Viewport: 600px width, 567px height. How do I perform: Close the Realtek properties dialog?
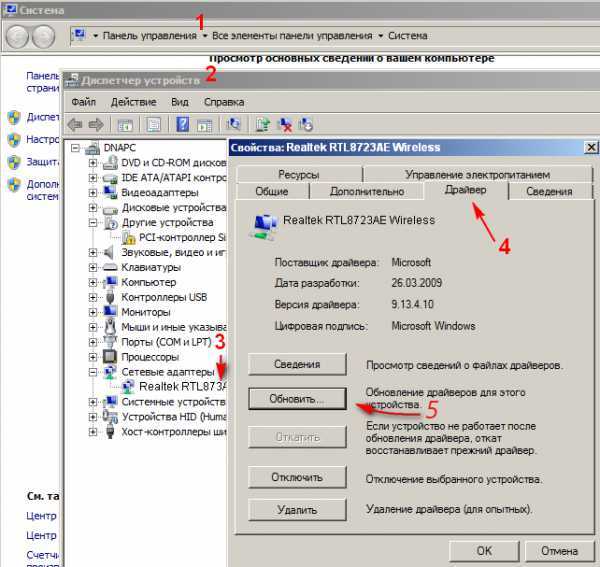[591, 147]
